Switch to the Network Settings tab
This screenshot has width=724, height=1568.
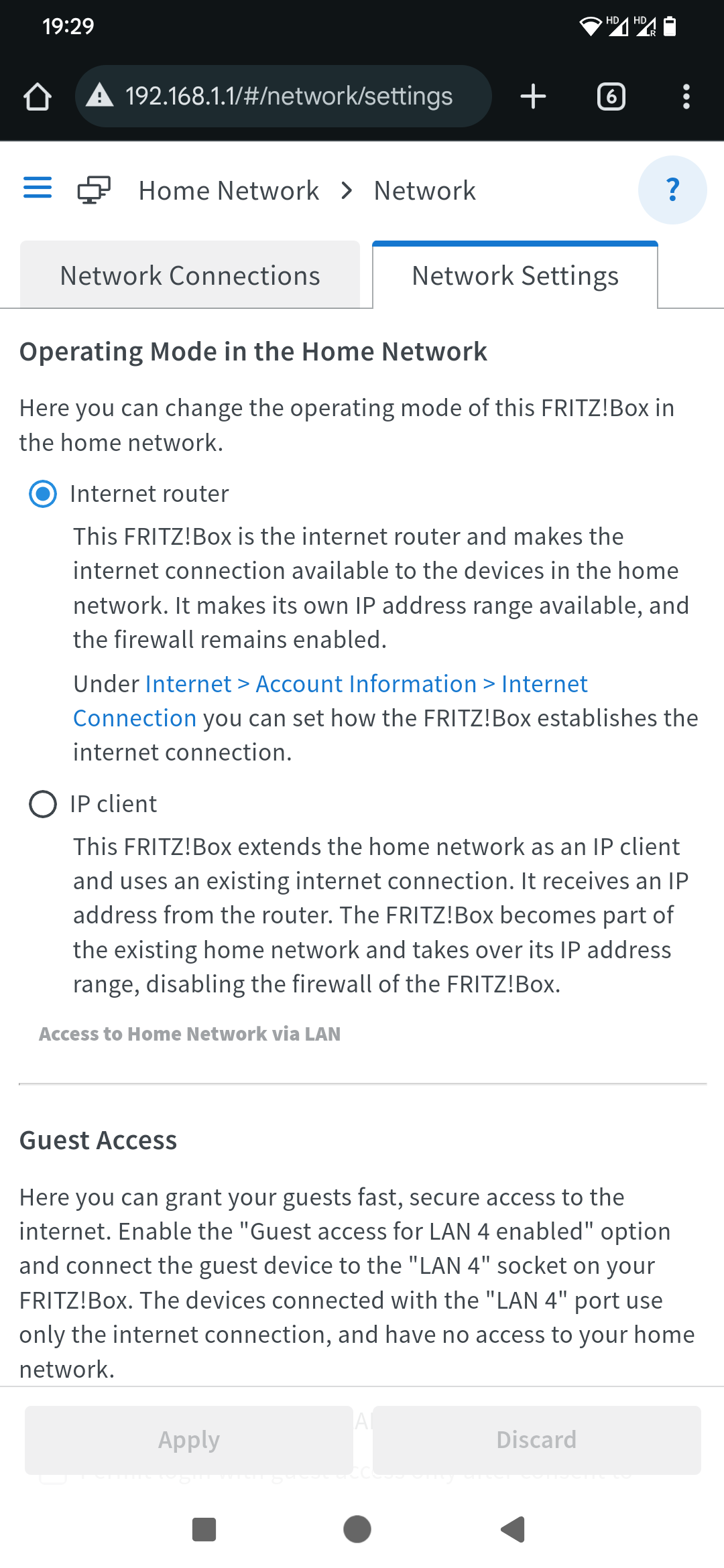pyautogui.click(x=515, y=276)
